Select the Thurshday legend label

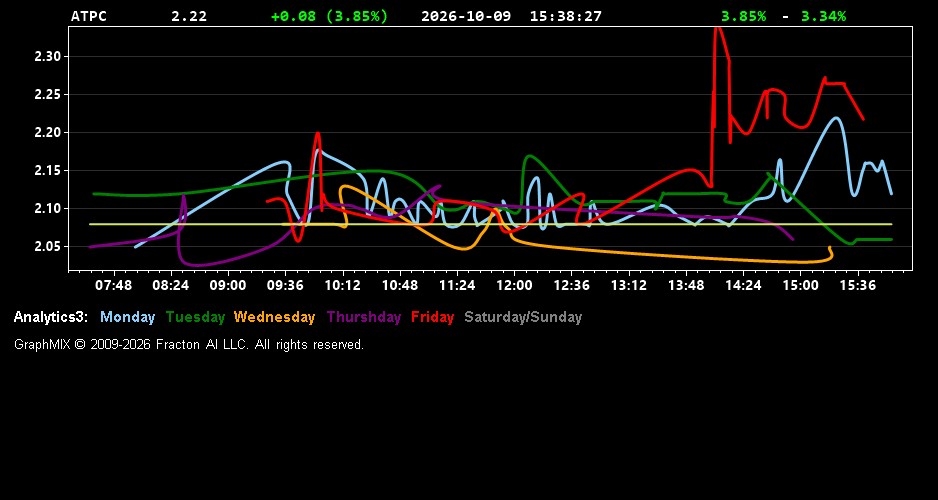[x=364, y=318]
